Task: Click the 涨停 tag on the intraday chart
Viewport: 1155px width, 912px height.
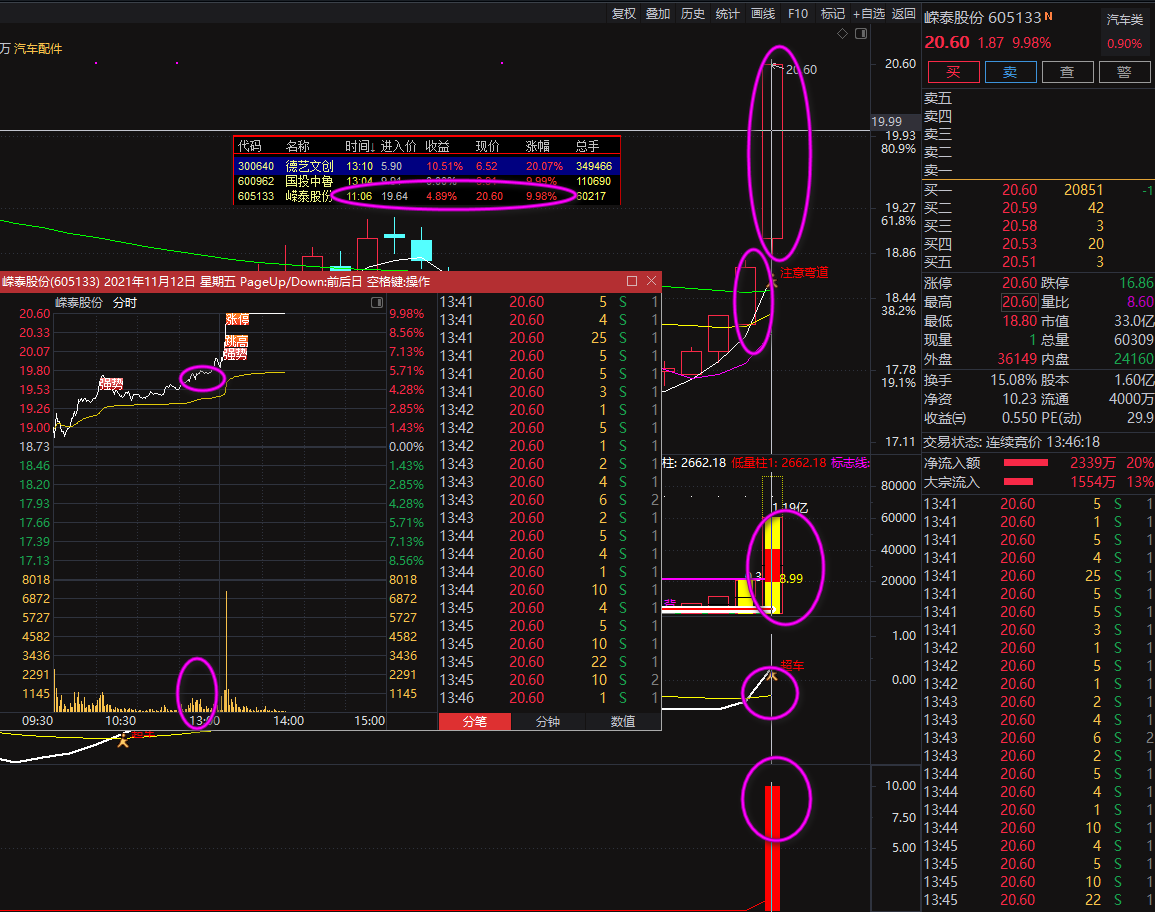Action: [237, 319]
